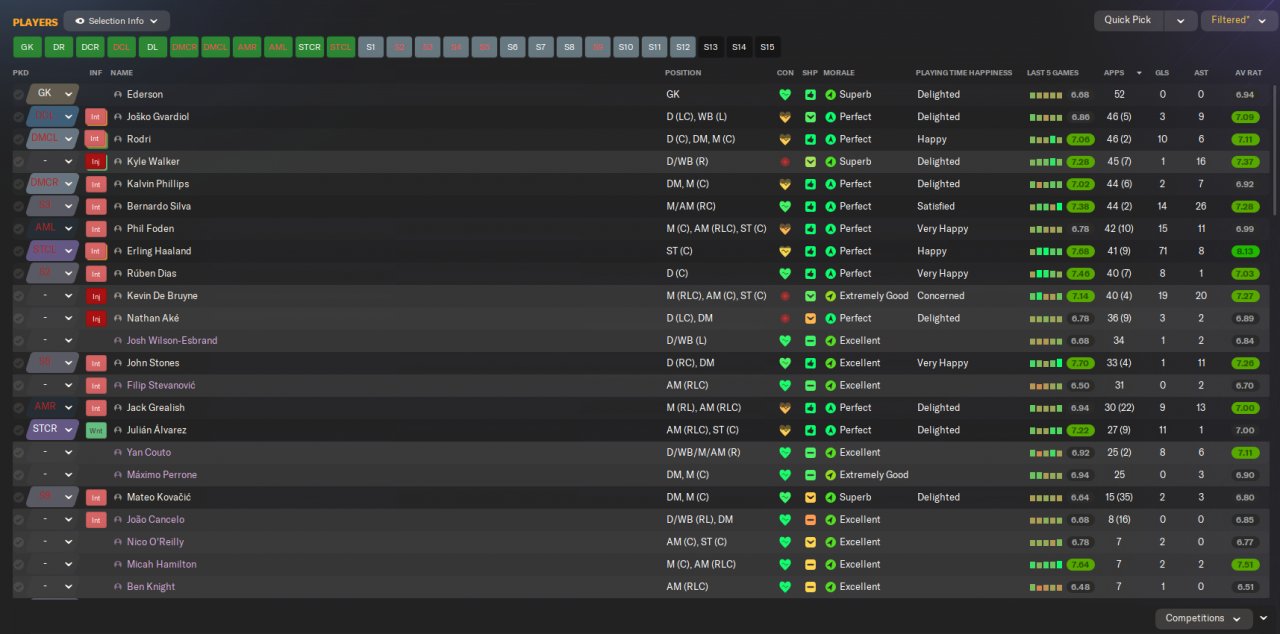1280x634 pixels.
Task: Click Erling Haaland's 71 goals value
Action: click(1162, 251)
